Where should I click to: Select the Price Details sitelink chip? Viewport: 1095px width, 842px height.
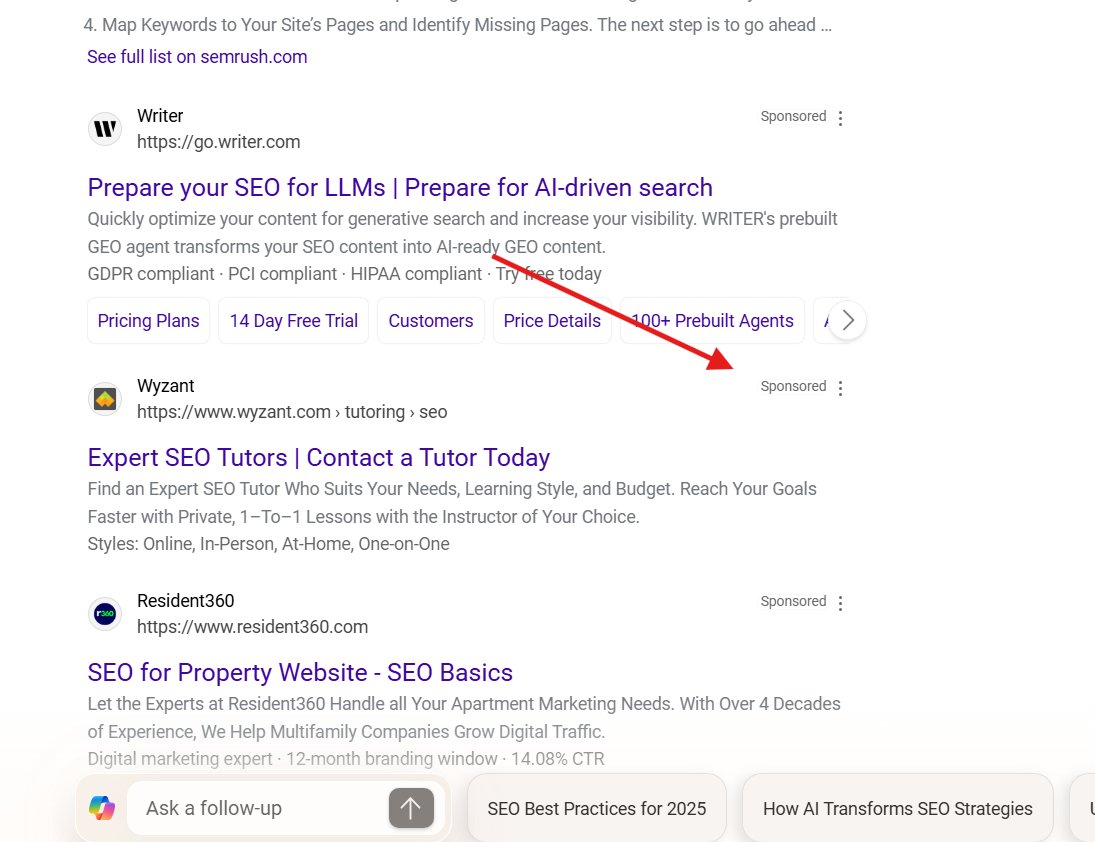coord(552,320)
